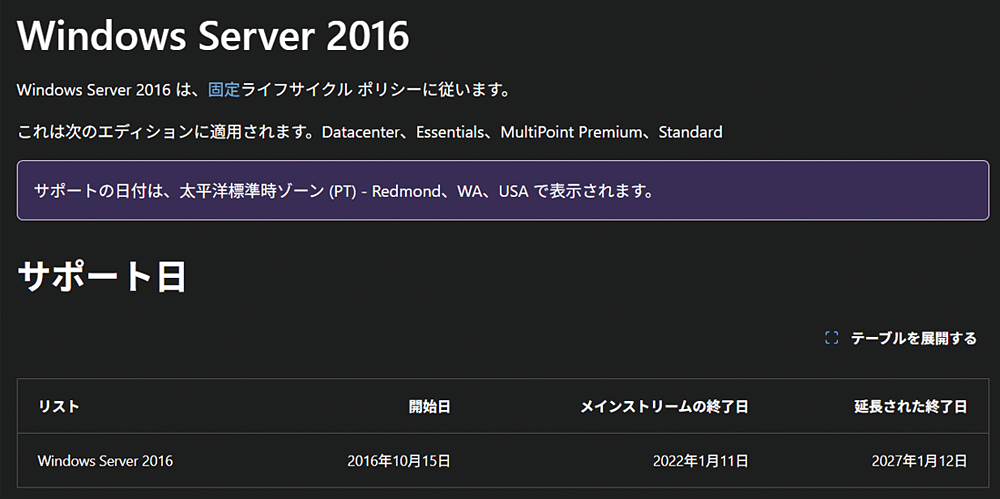1000x499 pixels.
Task: Select the 開始日 column header
Action: point(429,406)
